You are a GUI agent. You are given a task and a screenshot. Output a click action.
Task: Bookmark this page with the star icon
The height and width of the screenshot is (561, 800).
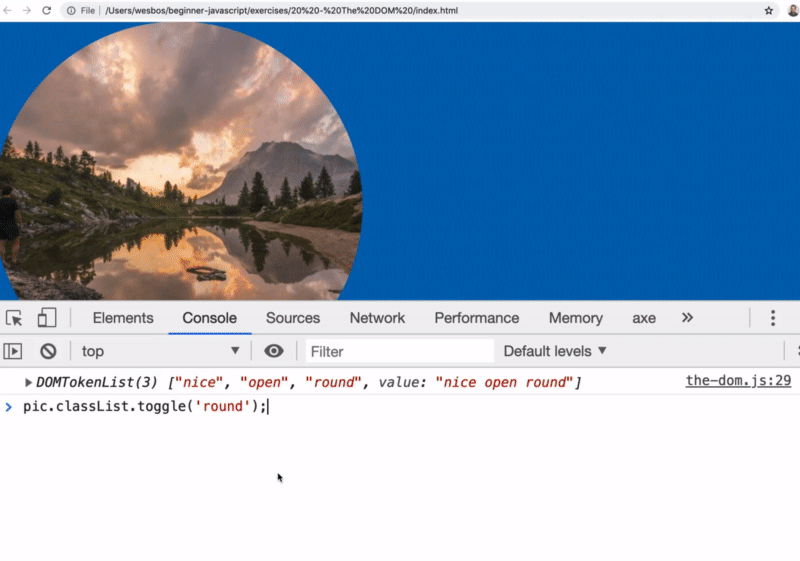pyautogui.click(x=769, y=10)
